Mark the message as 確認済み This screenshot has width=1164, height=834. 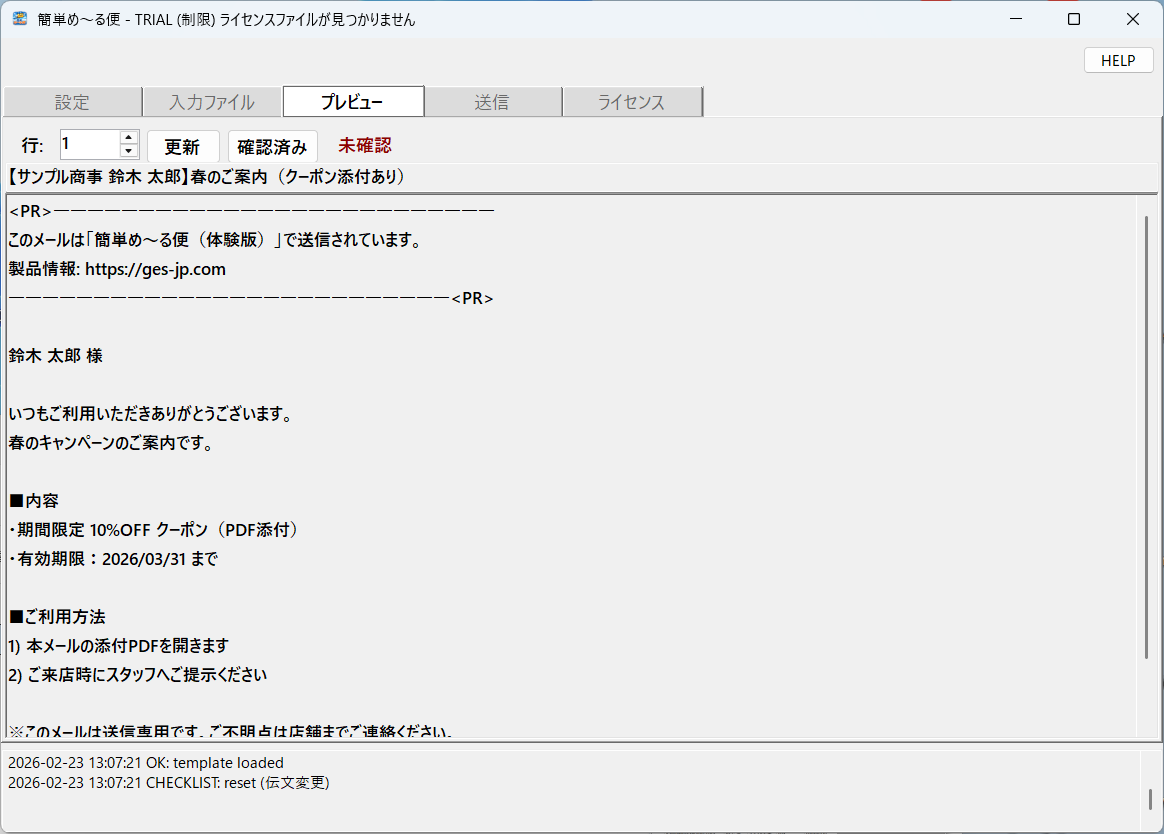coord(272,145)
